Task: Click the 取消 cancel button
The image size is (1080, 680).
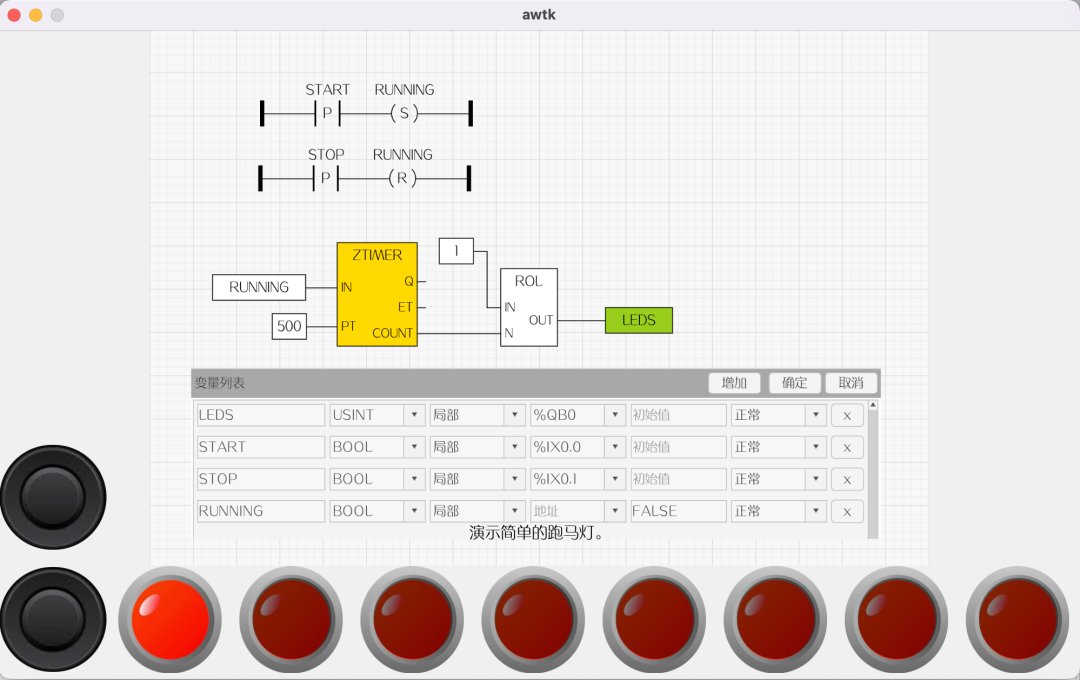Action: point(850,383)
